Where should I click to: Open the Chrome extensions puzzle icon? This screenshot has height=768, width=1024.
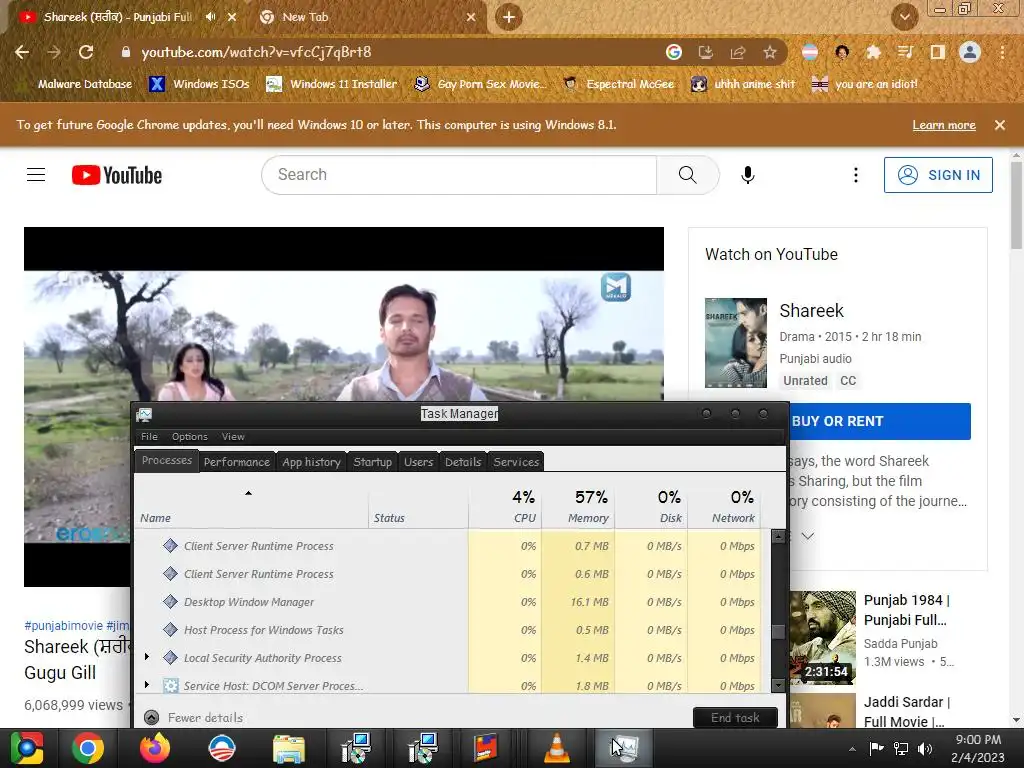(873, 52)
